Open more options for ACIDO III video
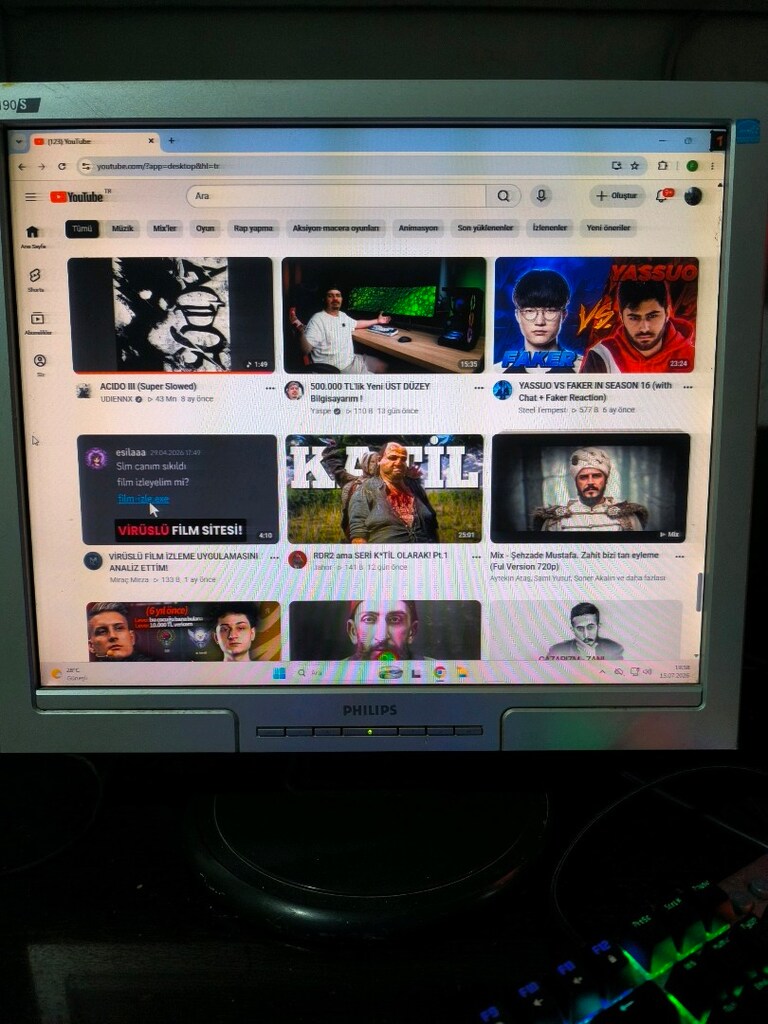This screenshot has height=1024, width=768. point(270,388)
